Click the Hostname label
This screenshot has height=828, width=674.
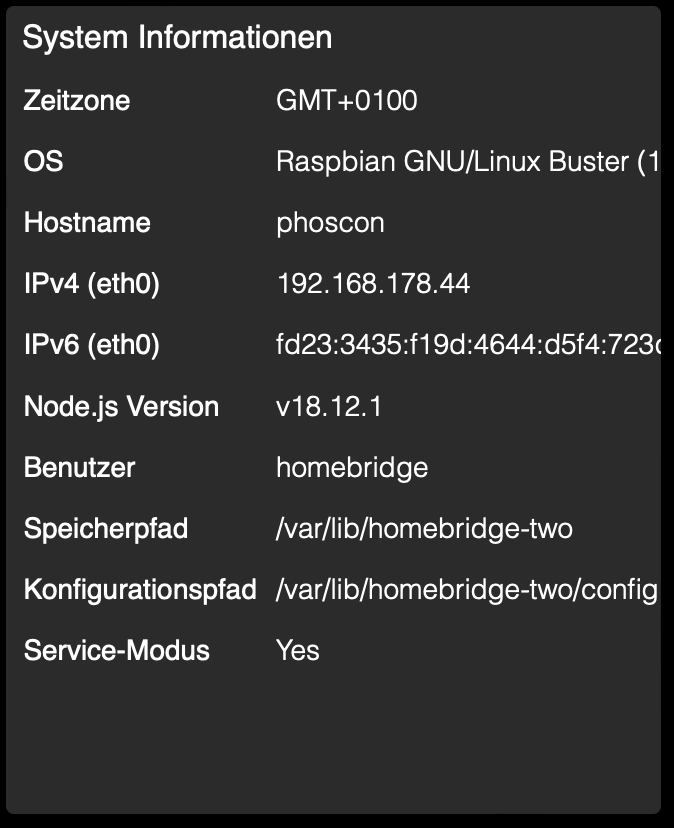tap(87, 223)
